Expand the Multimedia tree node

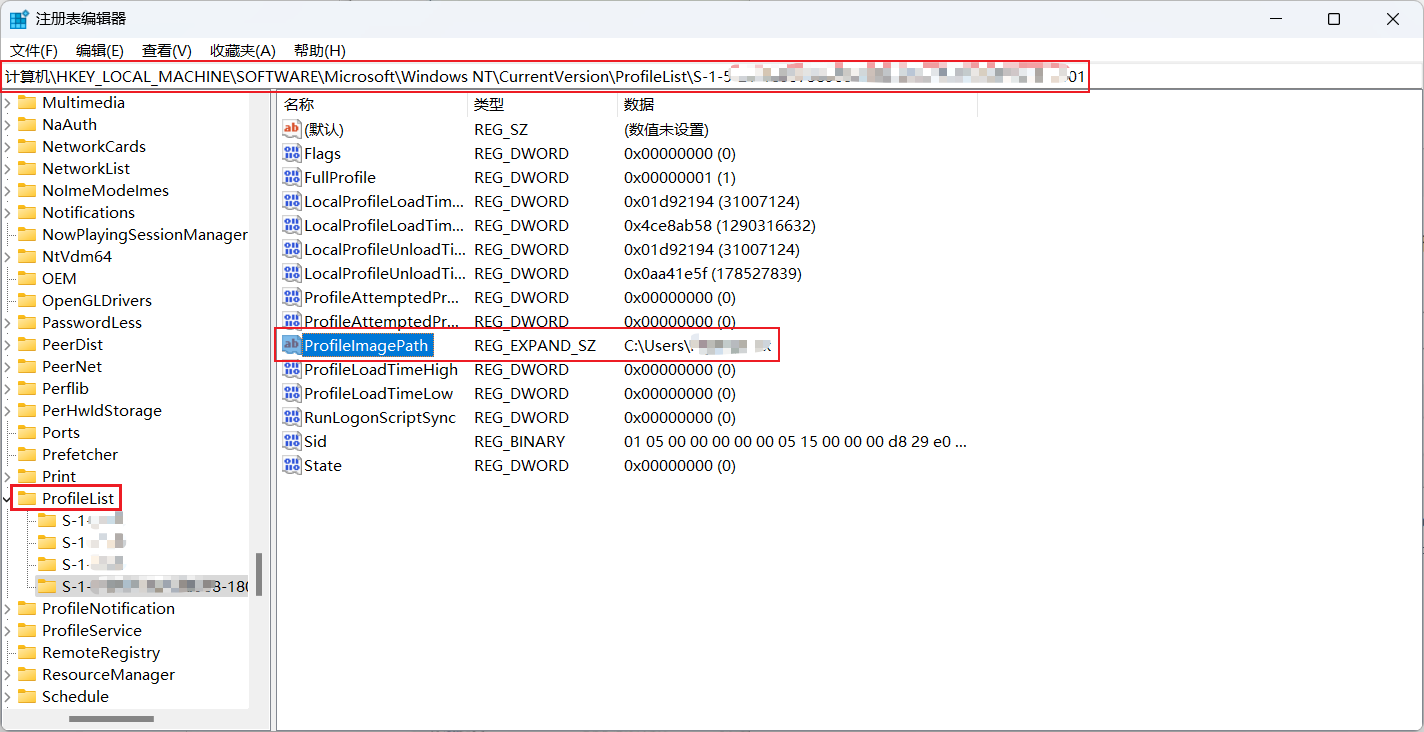pyautogui.click(x=8, y=102)
